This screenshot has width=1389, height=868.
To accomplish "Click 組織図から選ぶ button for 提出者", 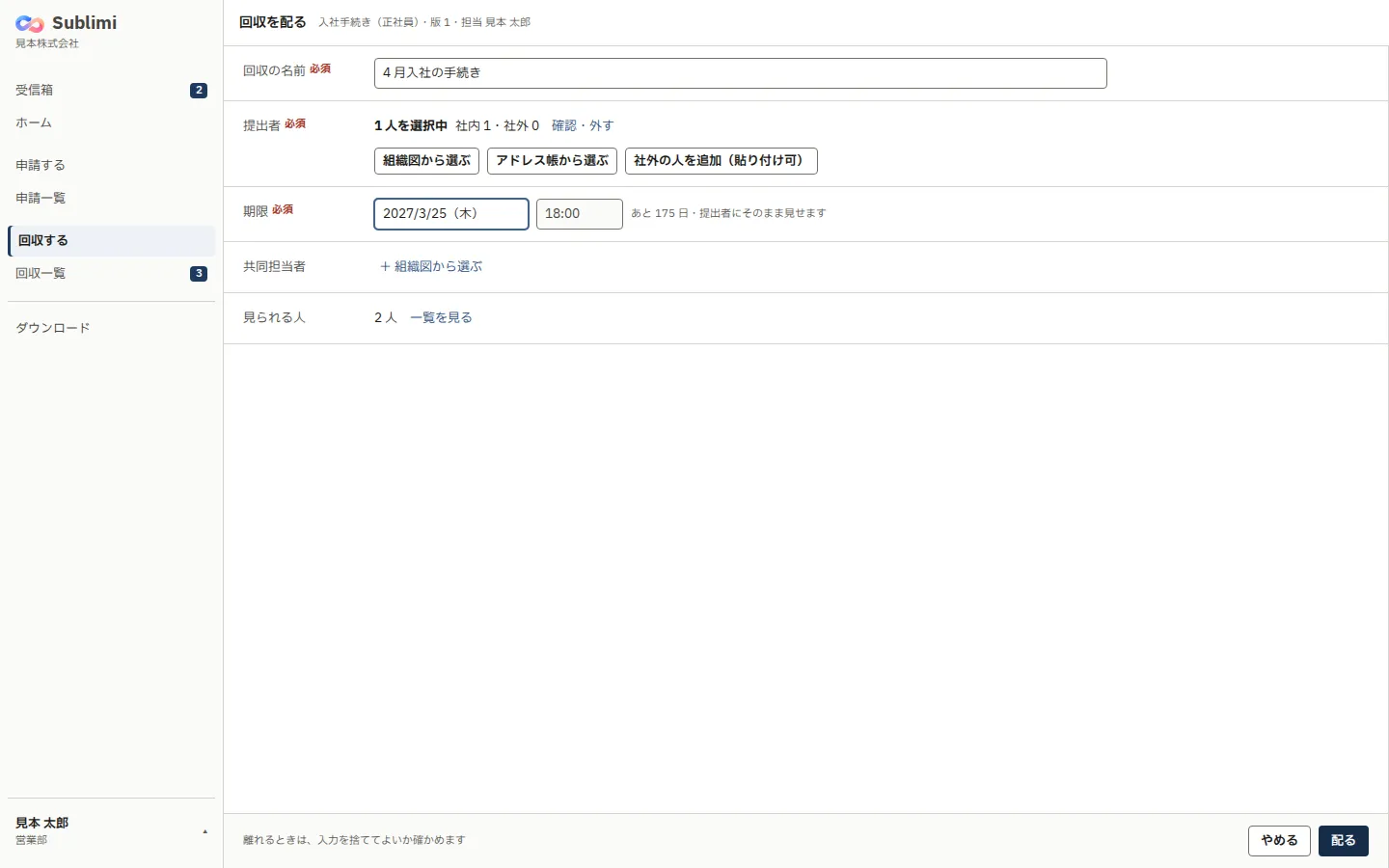I will tap(426, 161).
